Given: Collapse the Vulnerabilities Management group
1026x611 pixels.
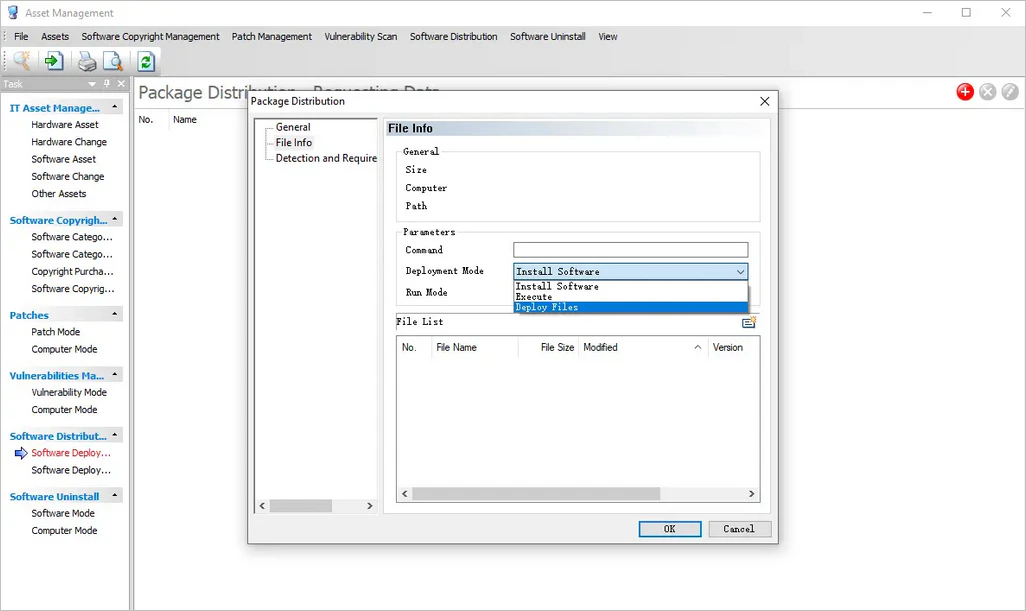Looking at the screenshot, I should pyautogui.click(x=115, y=374).
